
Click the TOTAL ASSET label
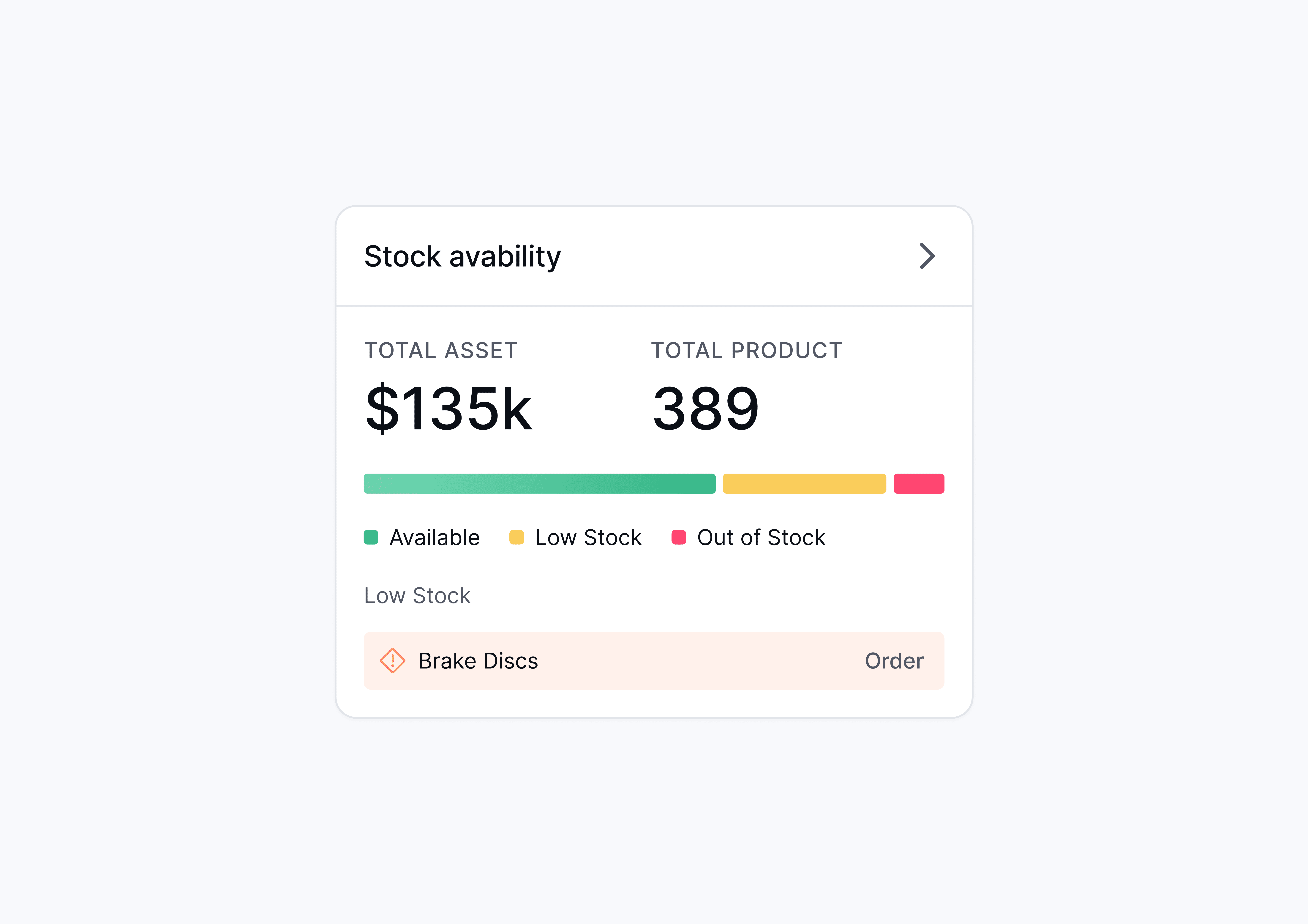point(440,350)
